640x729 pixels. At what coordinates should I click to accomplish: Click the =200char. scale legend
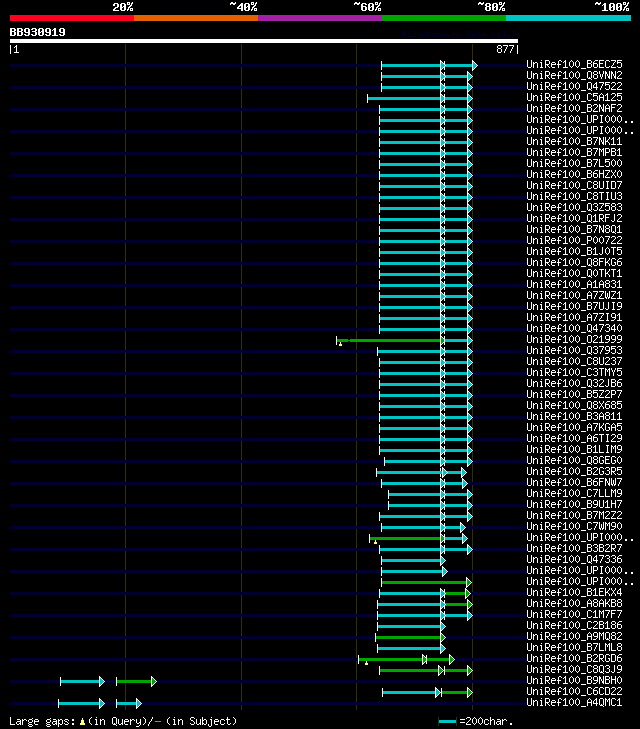click(x=476, y=722)
